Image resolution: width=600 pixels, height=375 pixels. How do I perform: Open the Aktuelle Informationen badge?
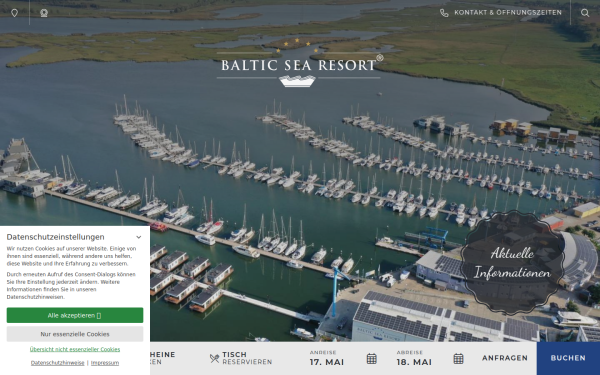512,262
